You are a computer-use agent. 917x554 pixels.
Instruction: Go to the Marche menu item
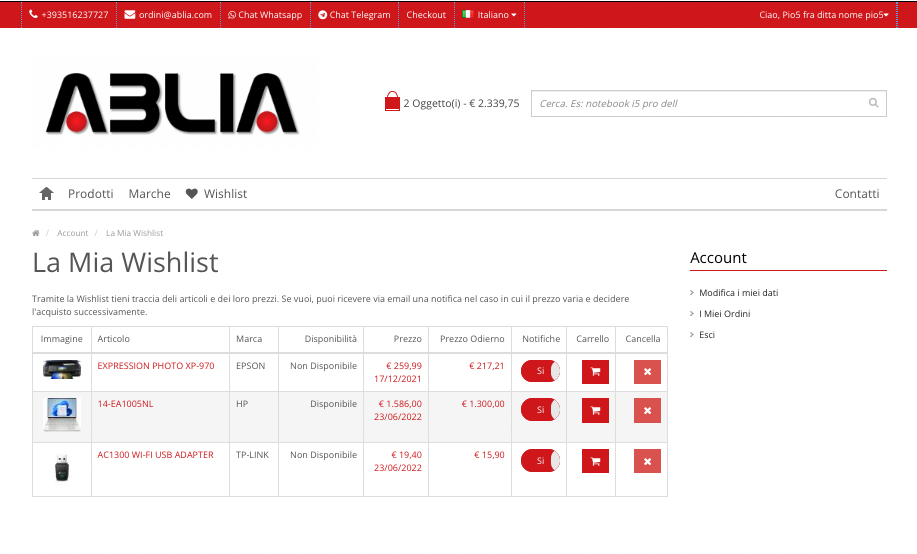[x=149, y=194]
